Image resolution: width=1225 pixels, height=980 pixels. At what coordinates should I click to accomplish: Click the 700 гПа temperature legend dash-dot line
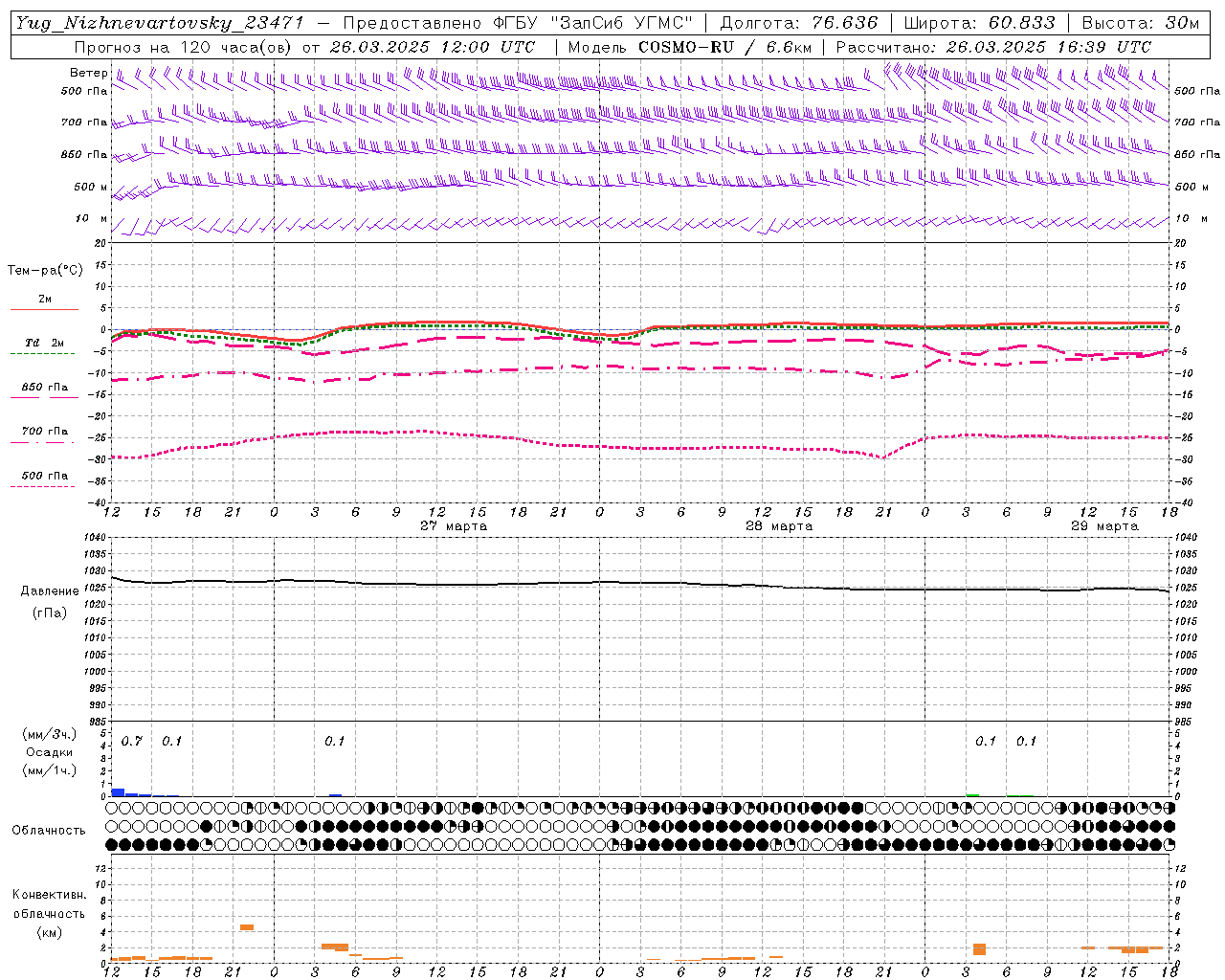[x=42, y=442]
